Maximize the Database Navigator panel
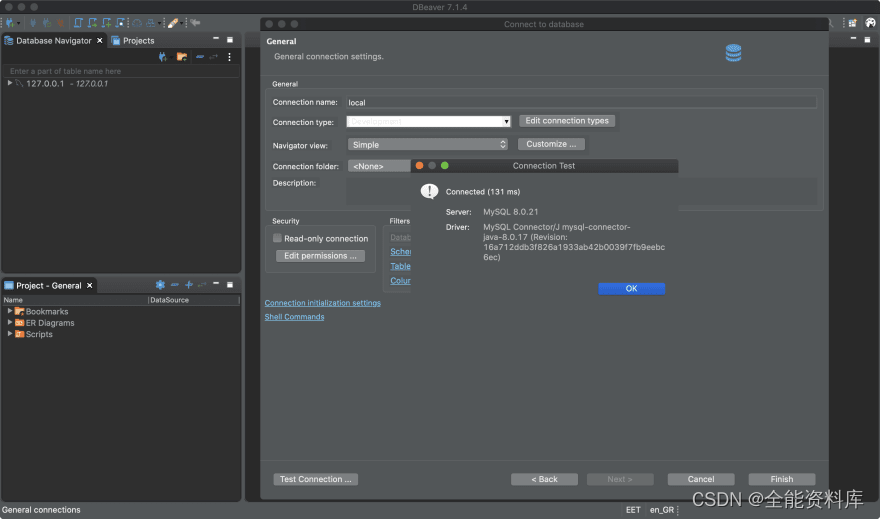The image size is (880, 519). pyautogui.click(x=230, y=40)
